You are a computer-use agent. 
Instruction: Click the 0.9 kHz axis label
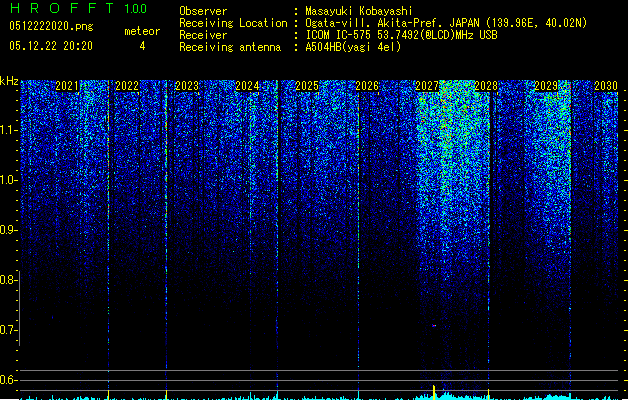(x=9, y=230)
